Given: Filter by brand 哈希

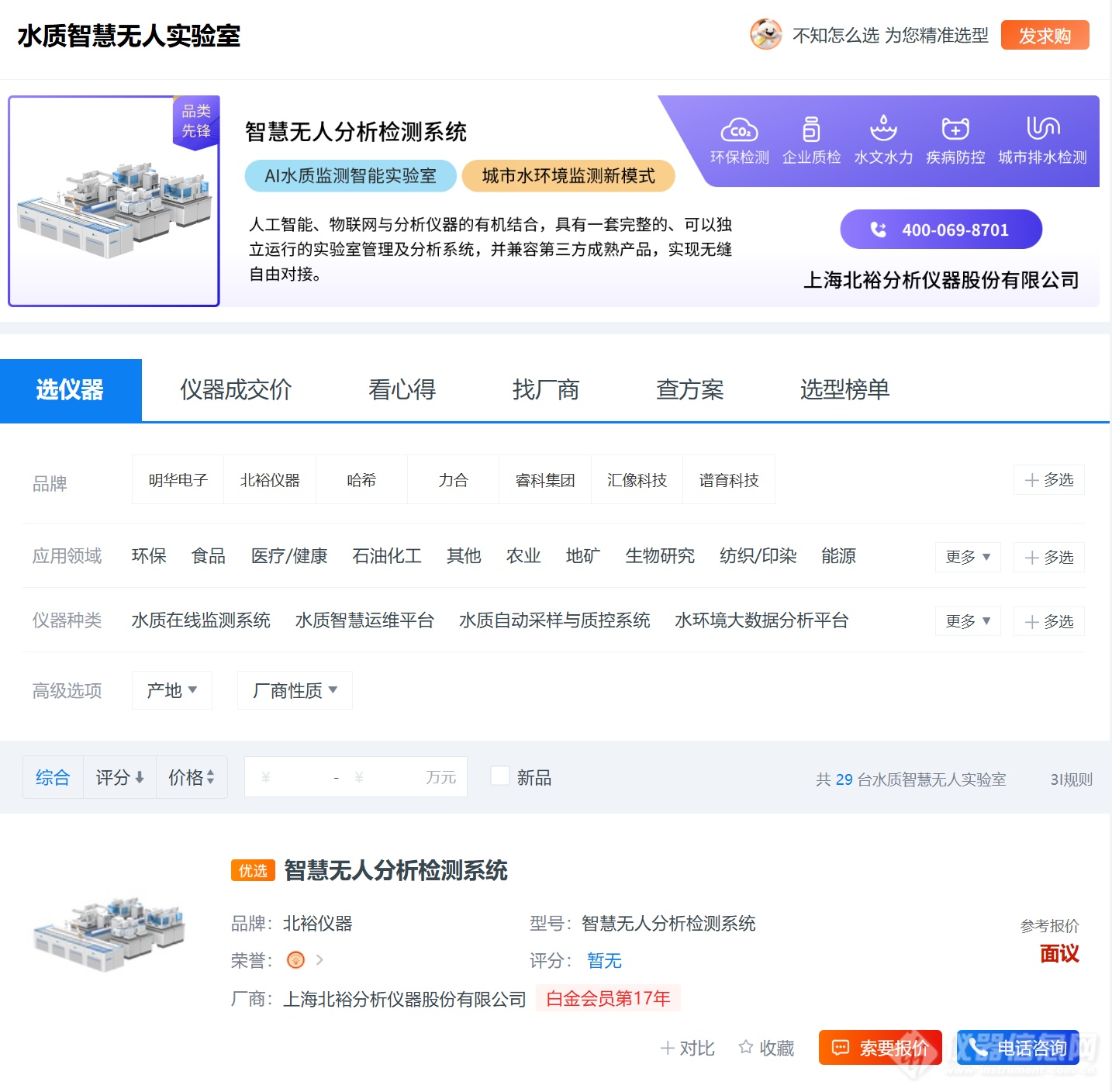Looking at the screenshot, I should (361, 480).
